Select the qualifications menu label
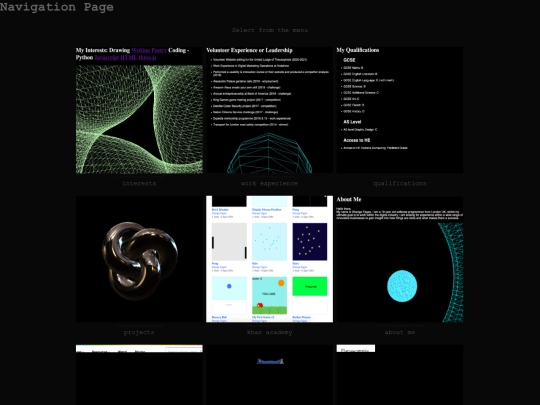The image size is (540, 405). tap(399, 183)
